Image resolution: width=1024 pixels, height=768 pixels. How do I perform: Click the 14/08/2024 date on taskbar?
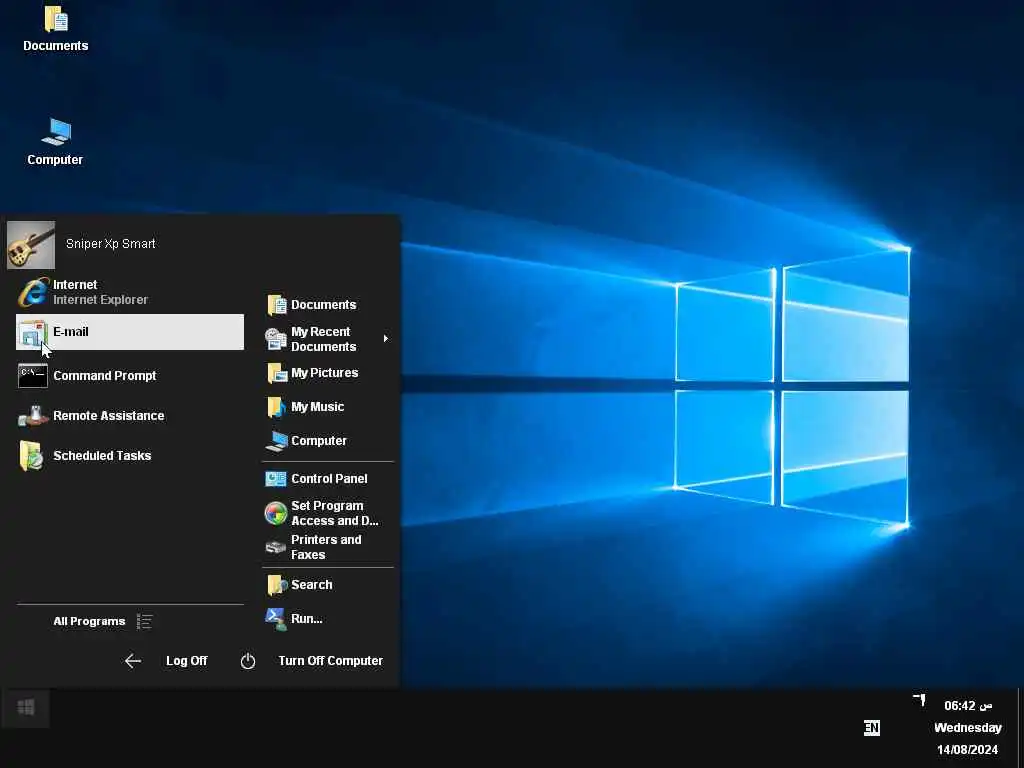point(967,749)
